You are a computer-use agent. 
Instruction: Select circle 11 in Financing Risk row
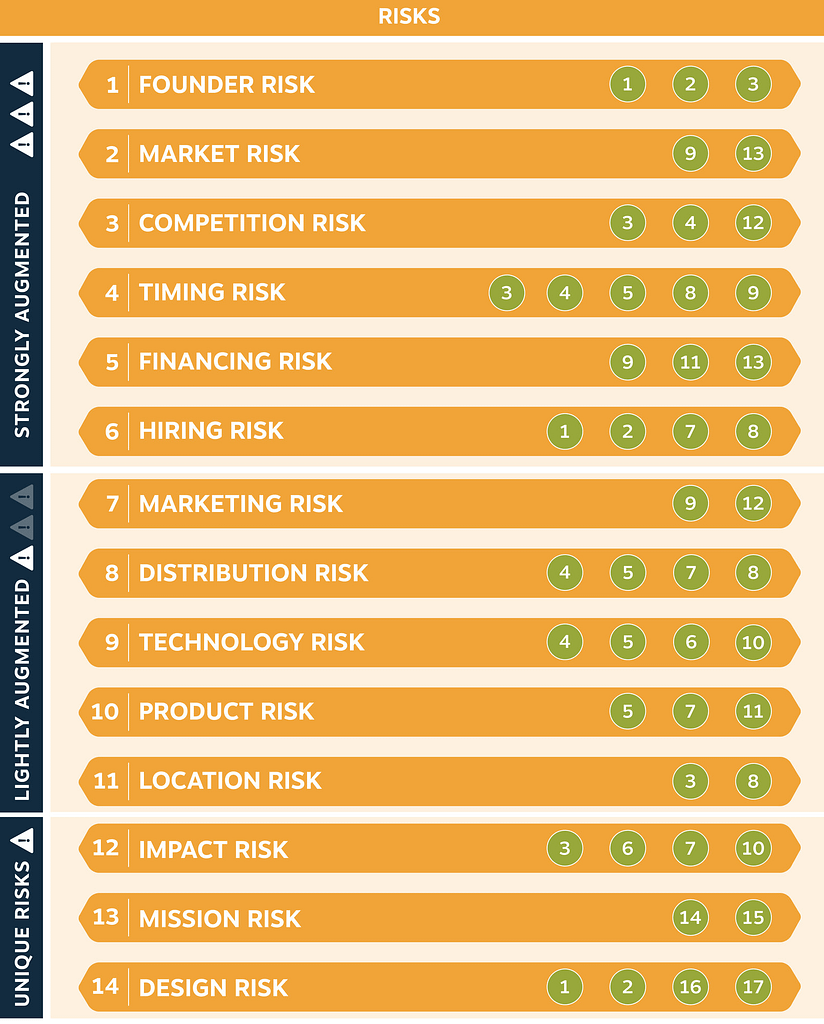click(x=690, y=362)
